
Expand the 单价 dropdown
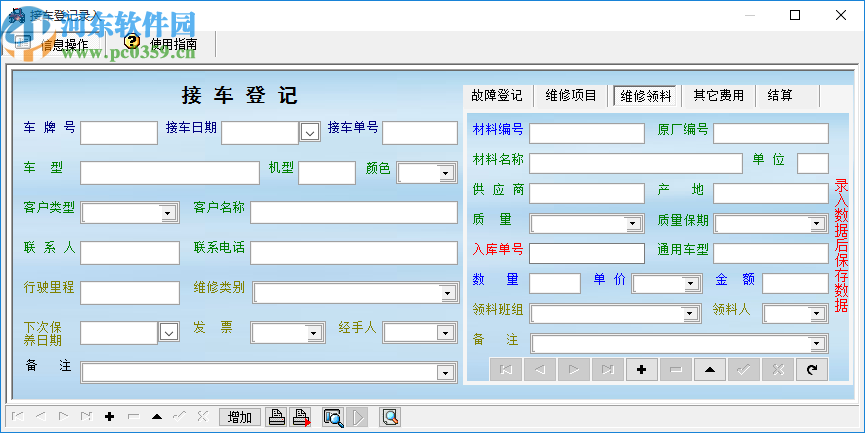[x=690, y=284]
